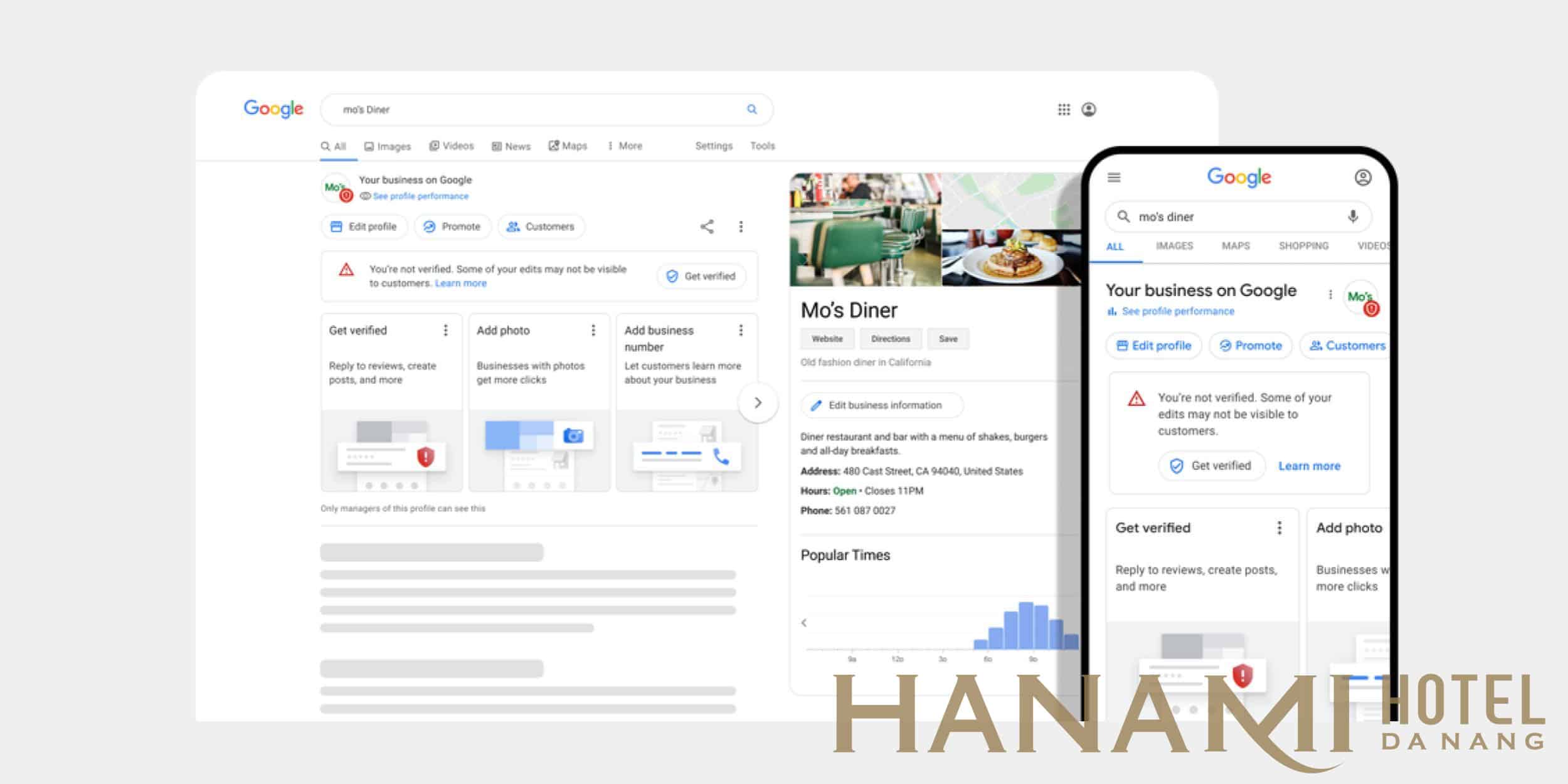The height and width of the screenshot is (784, 1568).
Task: Click the share icon beside the profile buttons
Action: coord(707,227)
